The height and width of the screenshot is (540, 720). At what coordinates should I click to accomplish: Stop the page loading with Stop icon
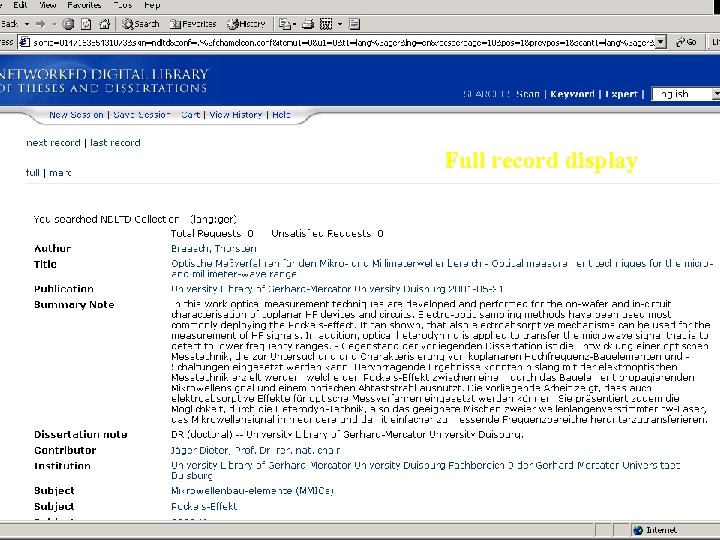[x=68, y=24]
